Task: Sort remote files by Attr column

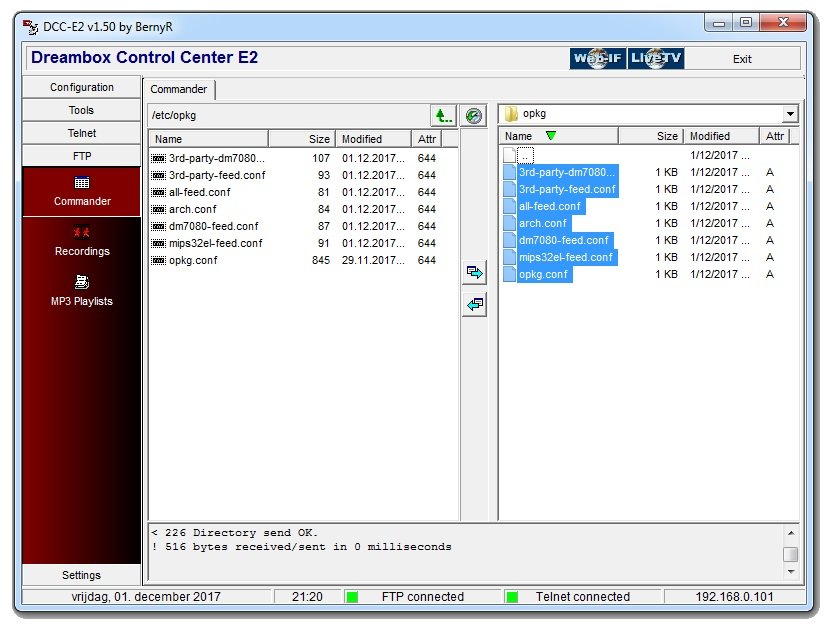Action: pyautogui.click(x=427, y=139)
